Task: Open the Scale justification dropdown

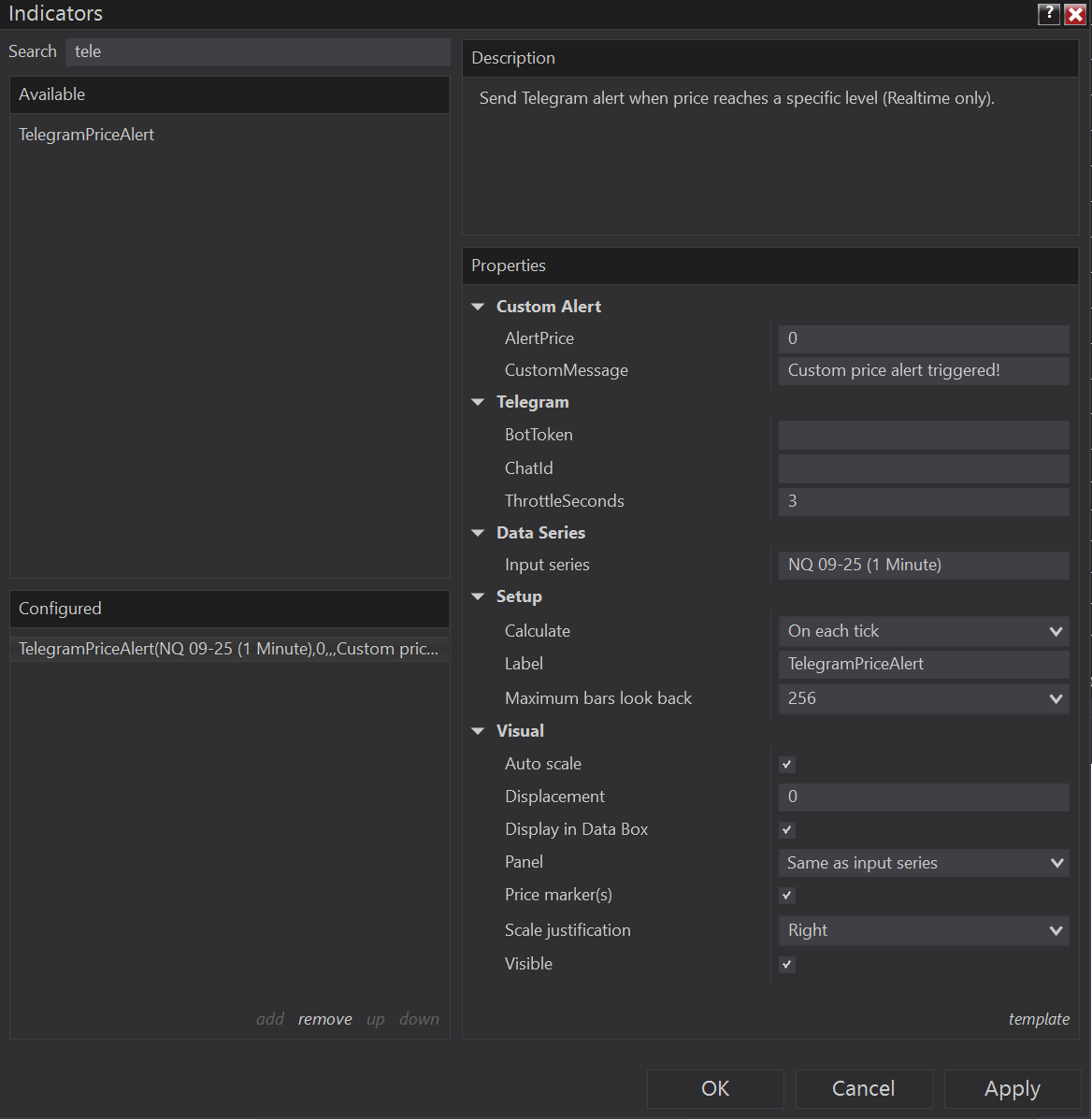Action: [924, 930]
